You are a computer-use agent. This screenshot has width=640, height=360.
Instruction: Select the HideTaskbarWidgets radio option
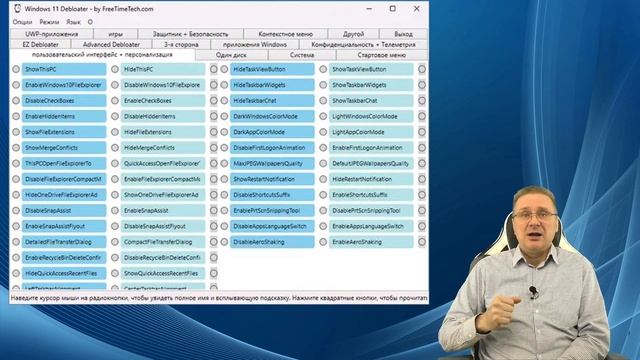coord(224,85)
